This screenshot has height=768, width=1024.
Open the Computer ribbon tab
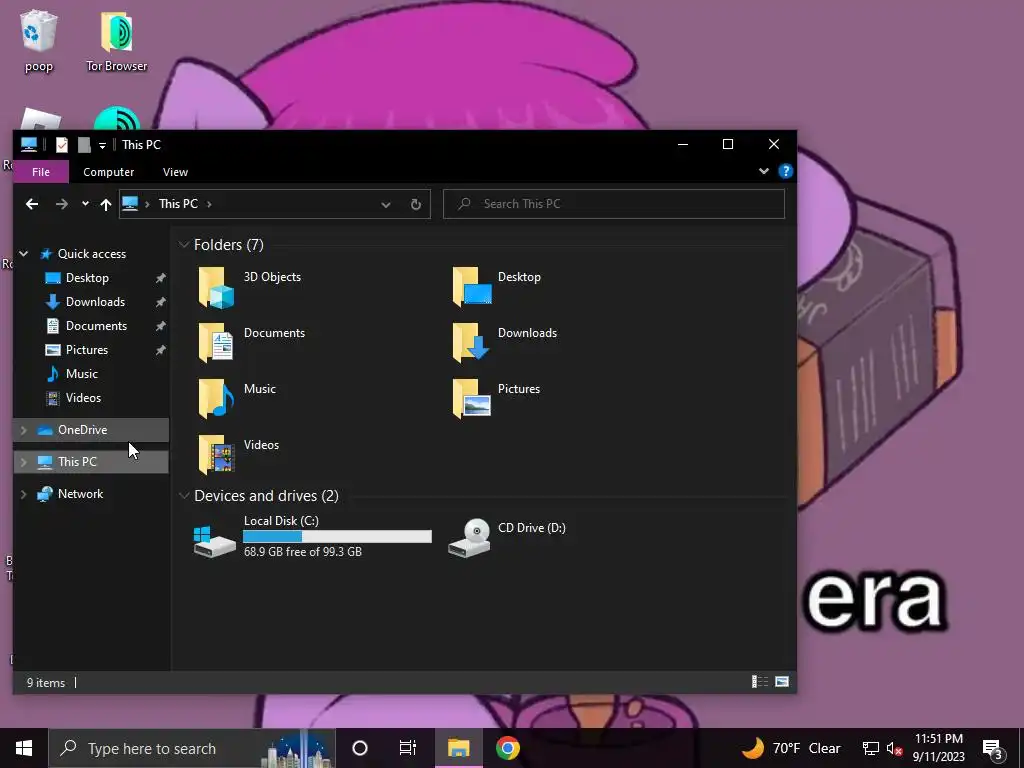pyautogui.click(x=108, y=172)
